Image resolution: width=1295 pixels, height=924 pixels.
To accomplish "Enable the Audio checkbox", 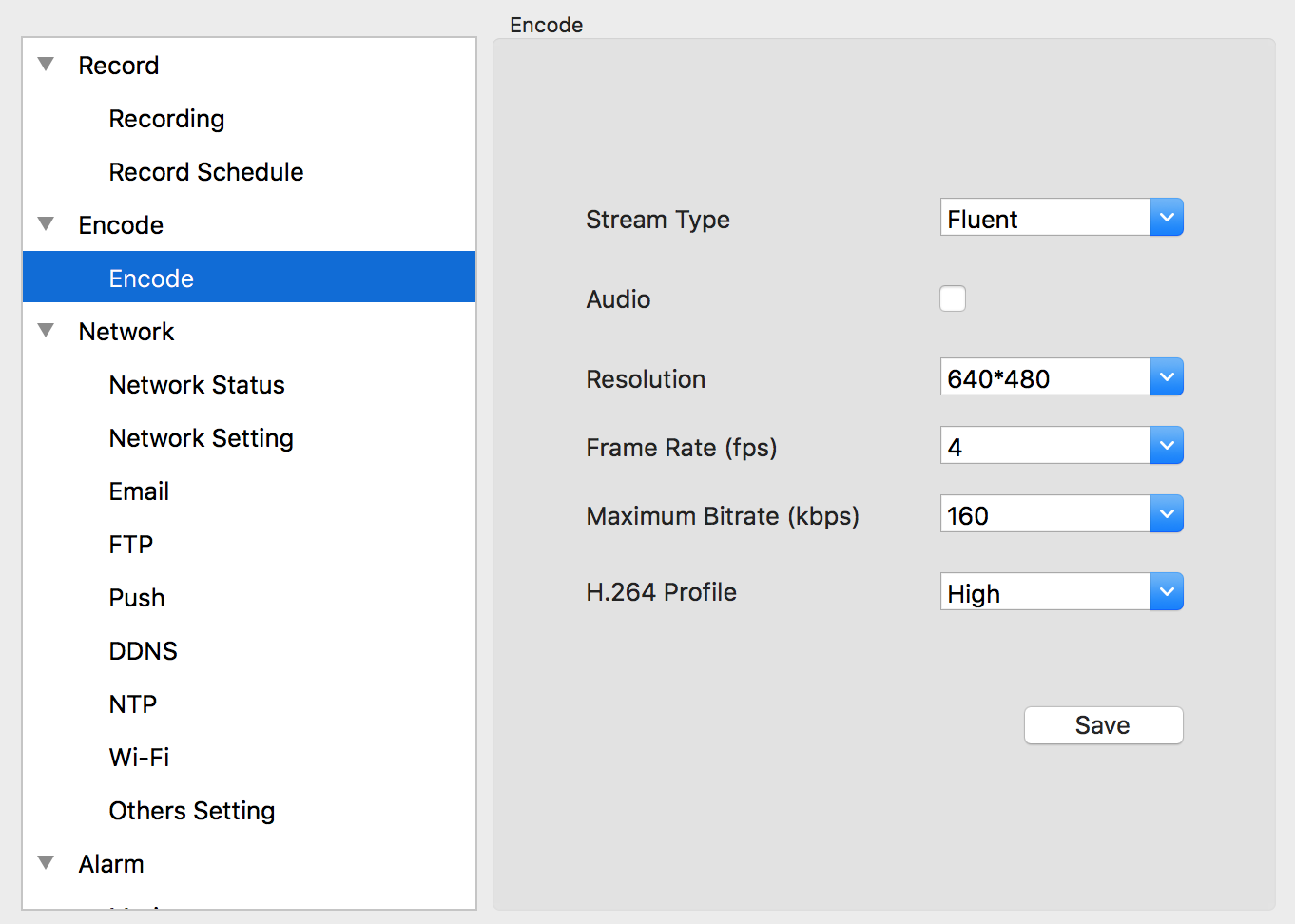I will point(952,298).
